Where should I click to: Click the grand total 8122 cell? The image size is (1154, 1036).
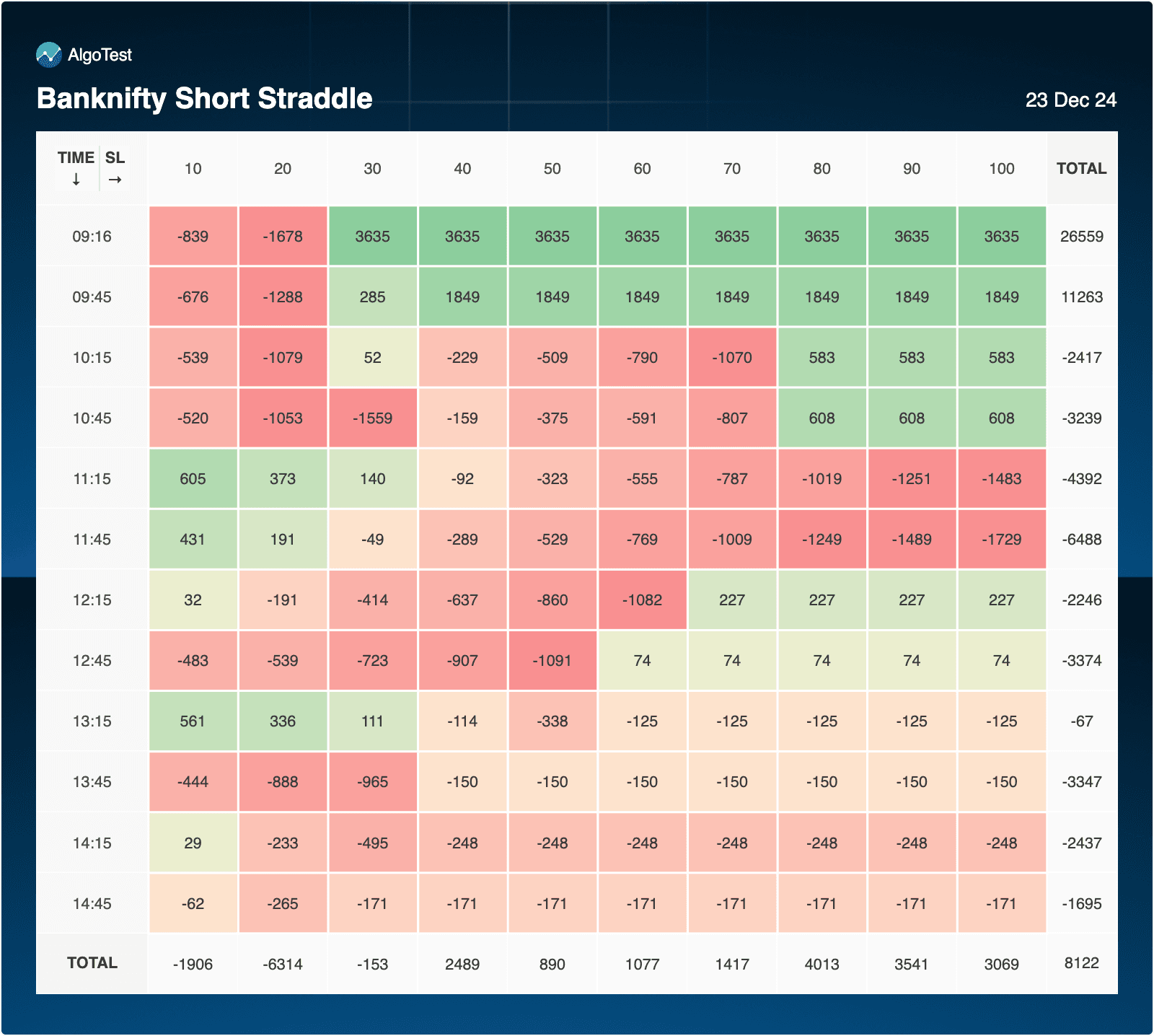click(x=1081, y=963)
